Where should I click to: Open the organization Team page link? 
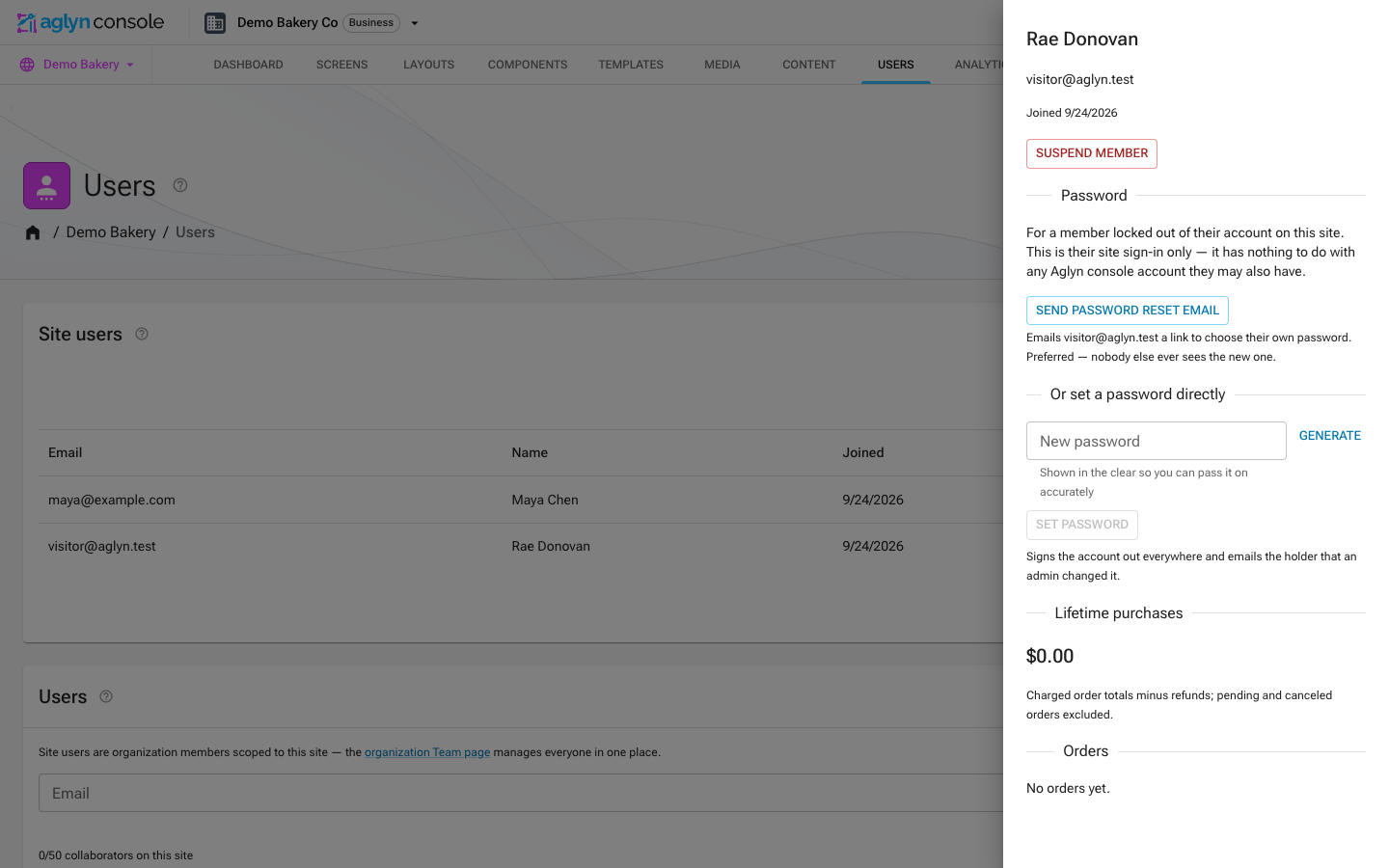click(427, 752)
